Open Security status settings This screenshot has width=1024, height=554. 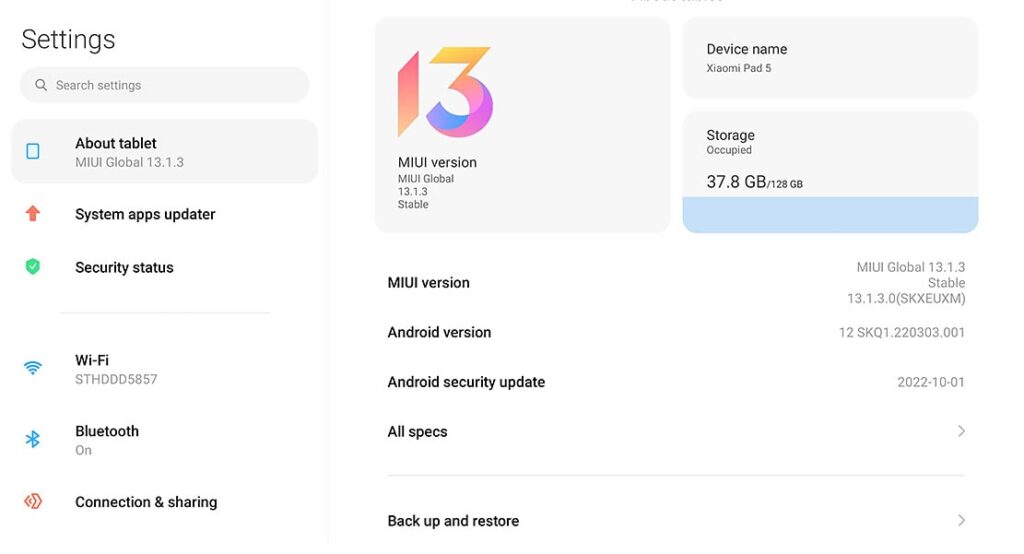165,267
